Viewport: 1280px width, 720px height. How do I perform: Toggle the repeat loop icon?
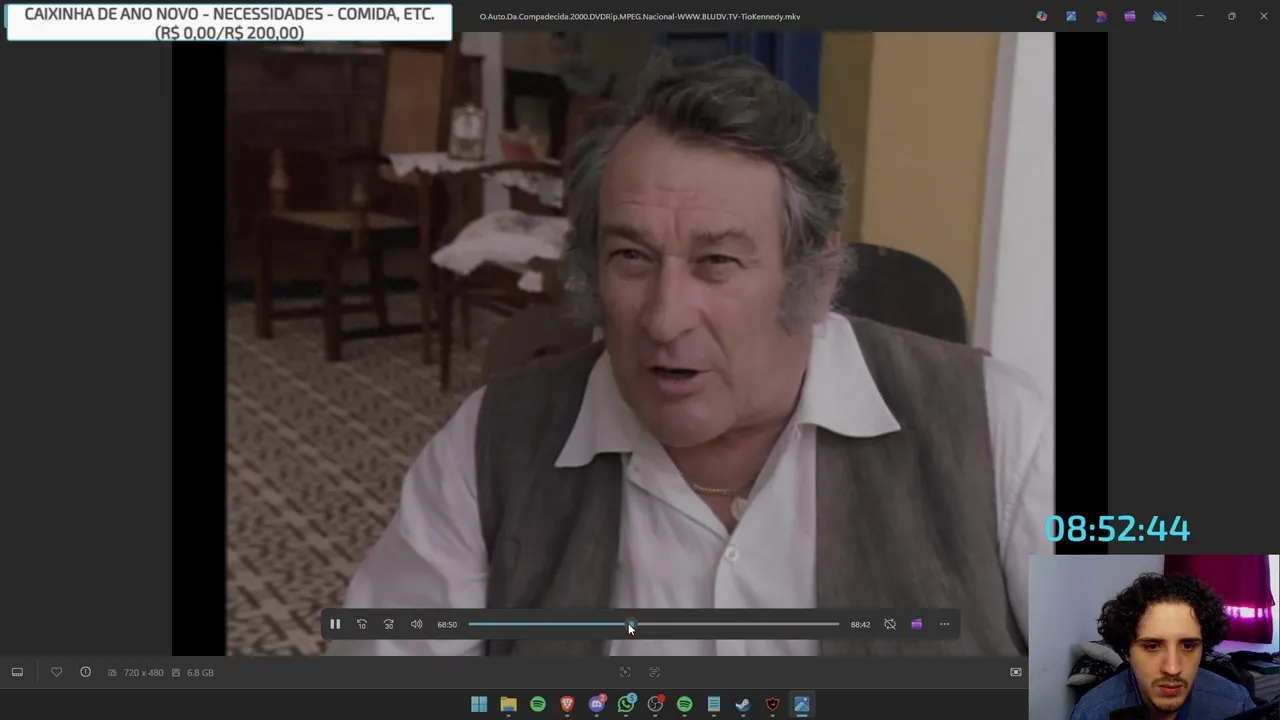pyautogui.click(x=890, y=624)
